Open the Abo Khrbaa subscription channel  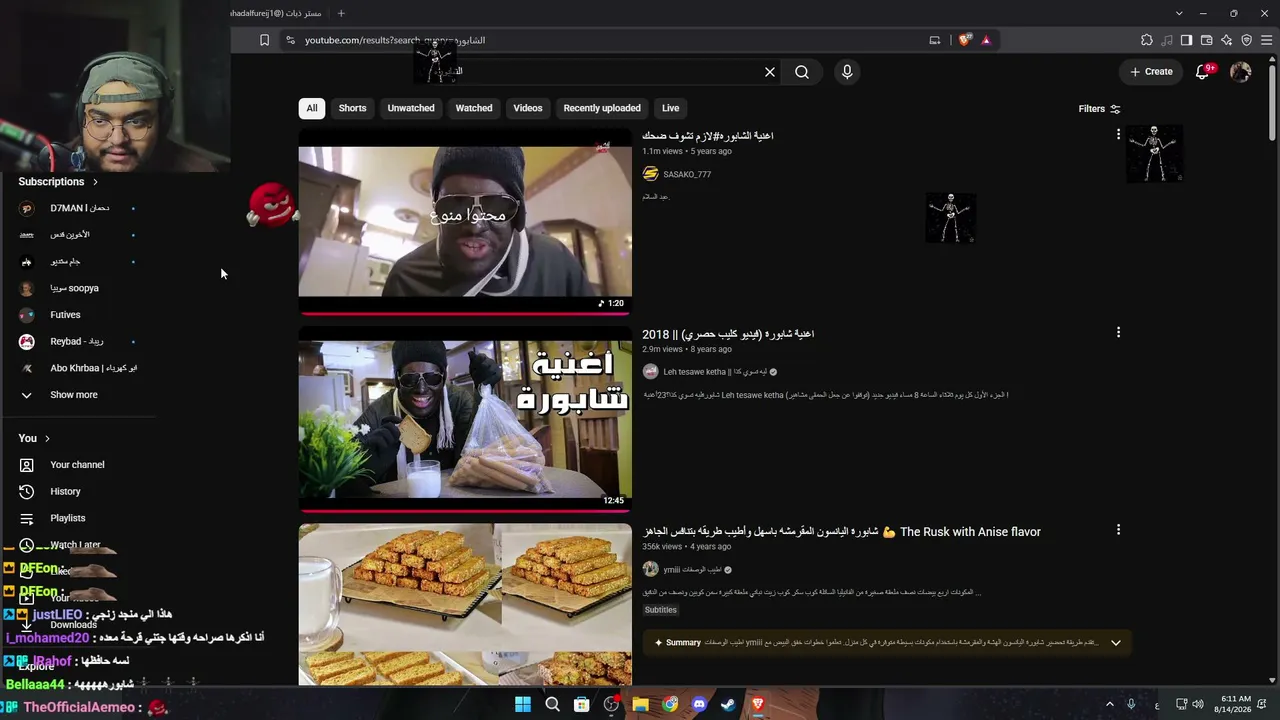[x=78, y=368]
